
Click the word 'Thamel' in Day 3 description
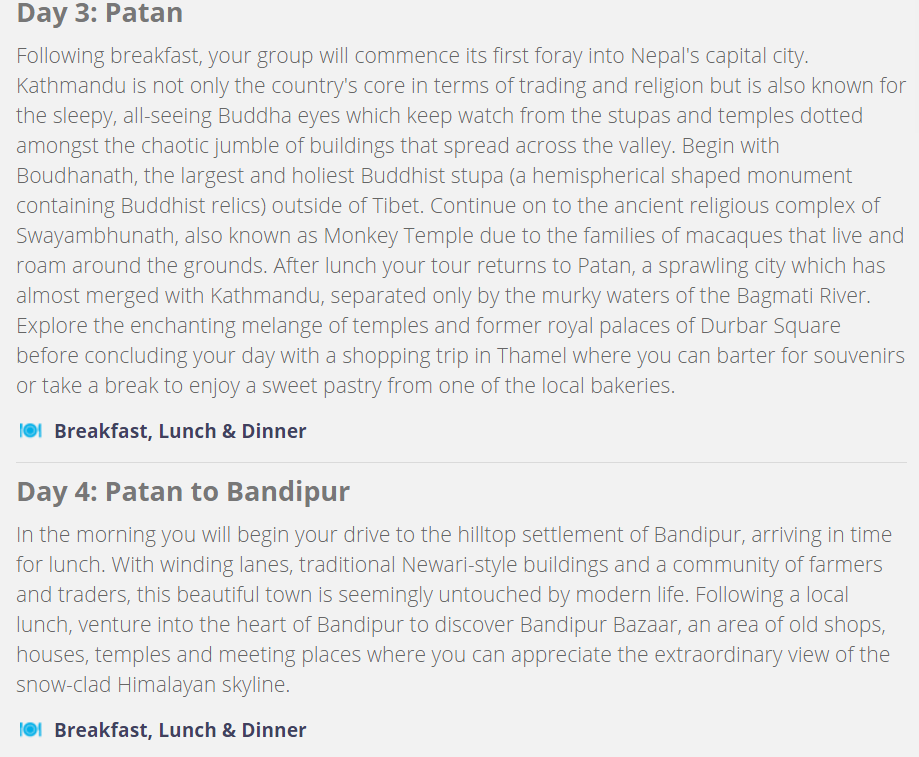pyautogui.click(x=532, y=356)
